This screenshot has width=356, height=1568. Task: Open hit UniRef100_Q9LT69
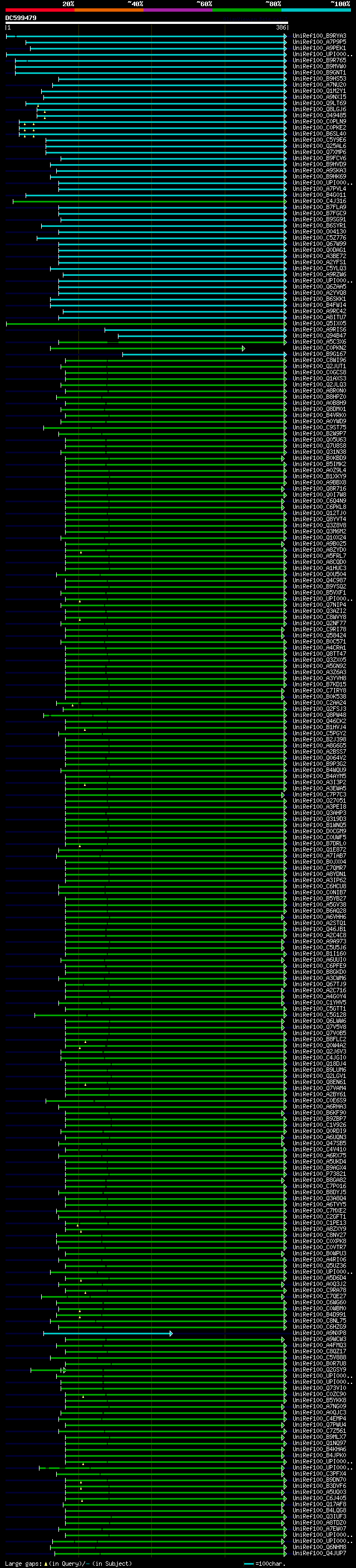pos(319,103)
